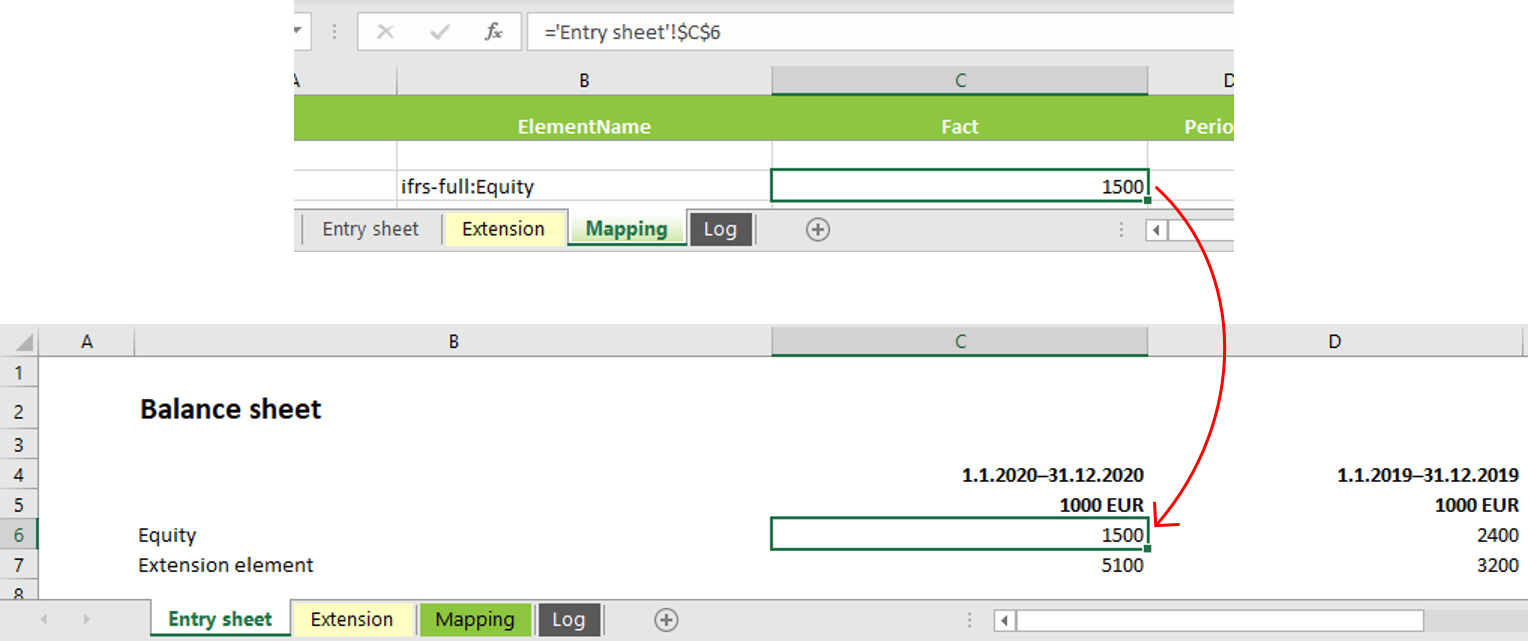Click lower scrollbar left arrow
This screenshot has width=1528, height=641.
[1005, 621]
